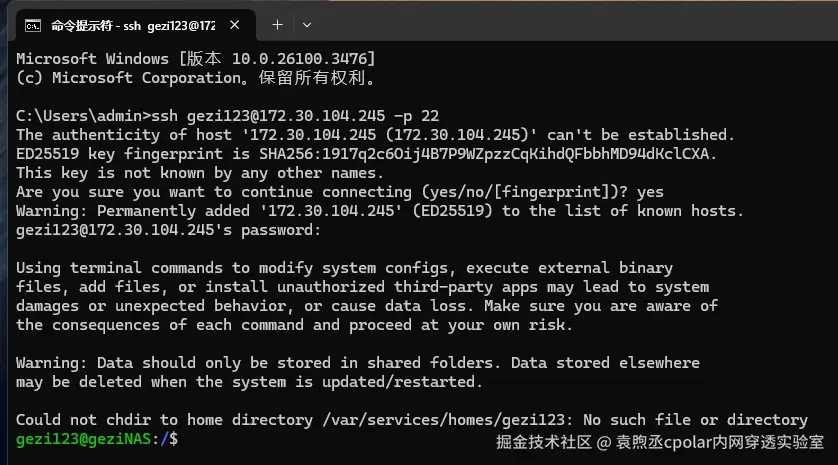Image resolution: width=838 pixels, height=465 pixels.
Task: Click the password prompt line
Action: [x=168, y=230]
